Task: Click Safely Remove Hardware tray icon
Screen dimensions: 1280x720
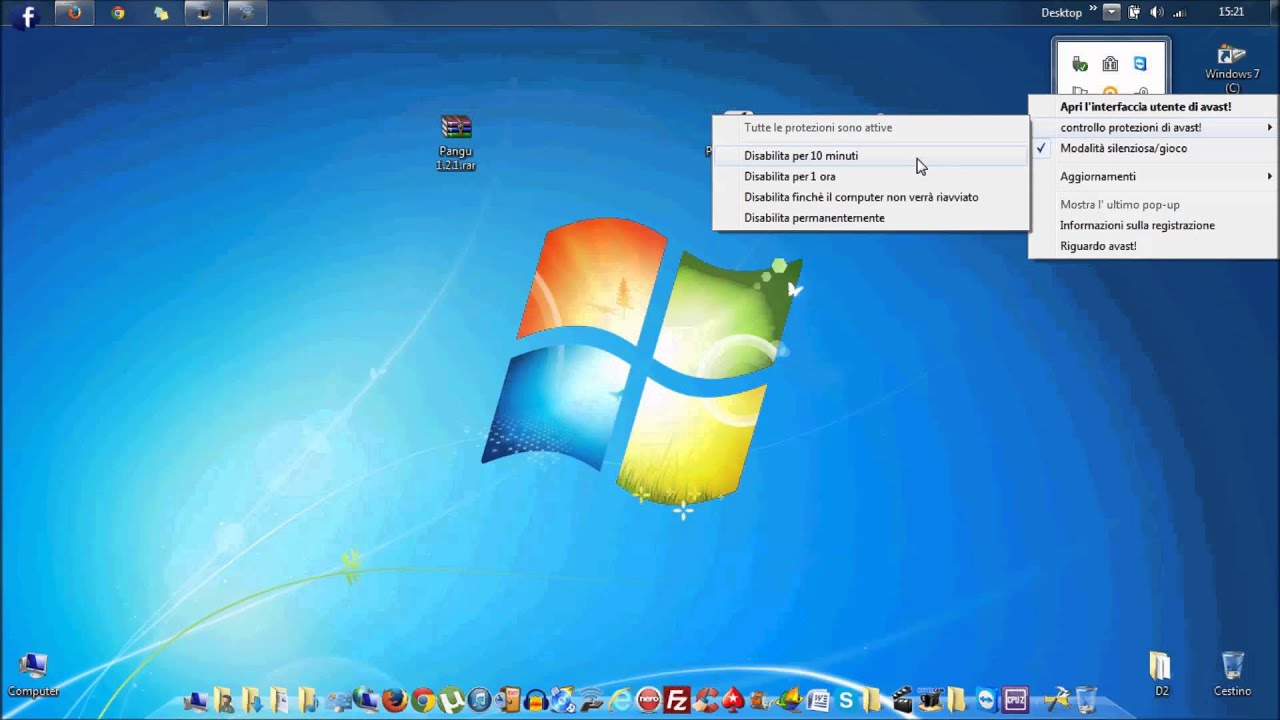Action: coord(1080,64)
